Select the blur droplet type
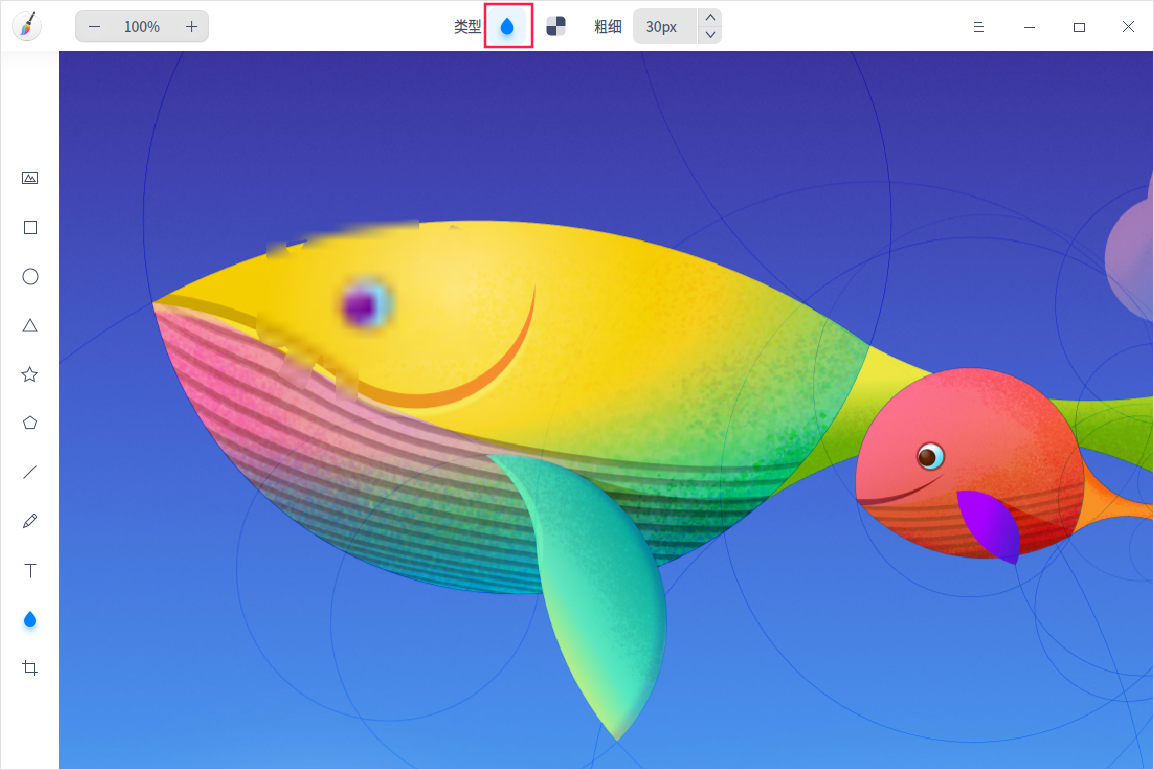Image resolution: width=1154 pixels, height=770 pixels. point(507,27)
